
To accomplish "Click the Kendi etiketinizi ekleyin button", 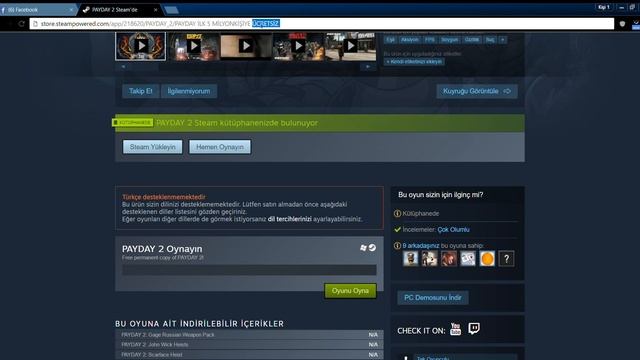I will (x=414, y=62).
